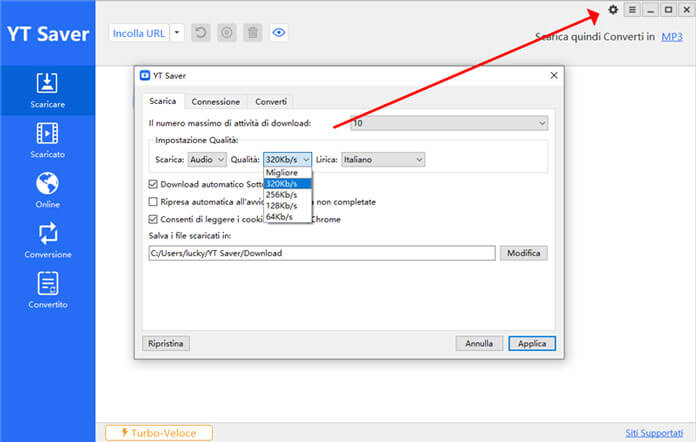Toggle the private mode eye icon
The image size is (696, 442).
tap(279, 33)
